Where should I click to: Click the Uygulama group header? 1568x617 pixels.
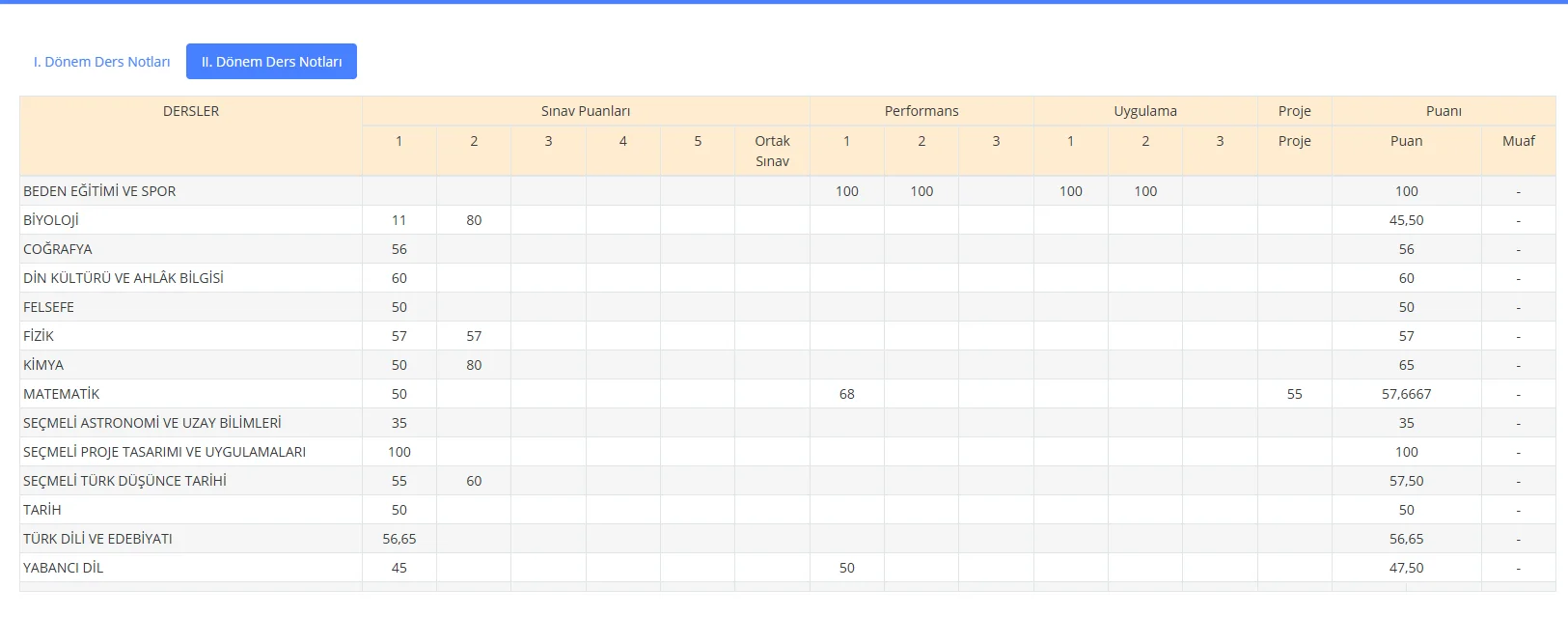[1145, 111]
